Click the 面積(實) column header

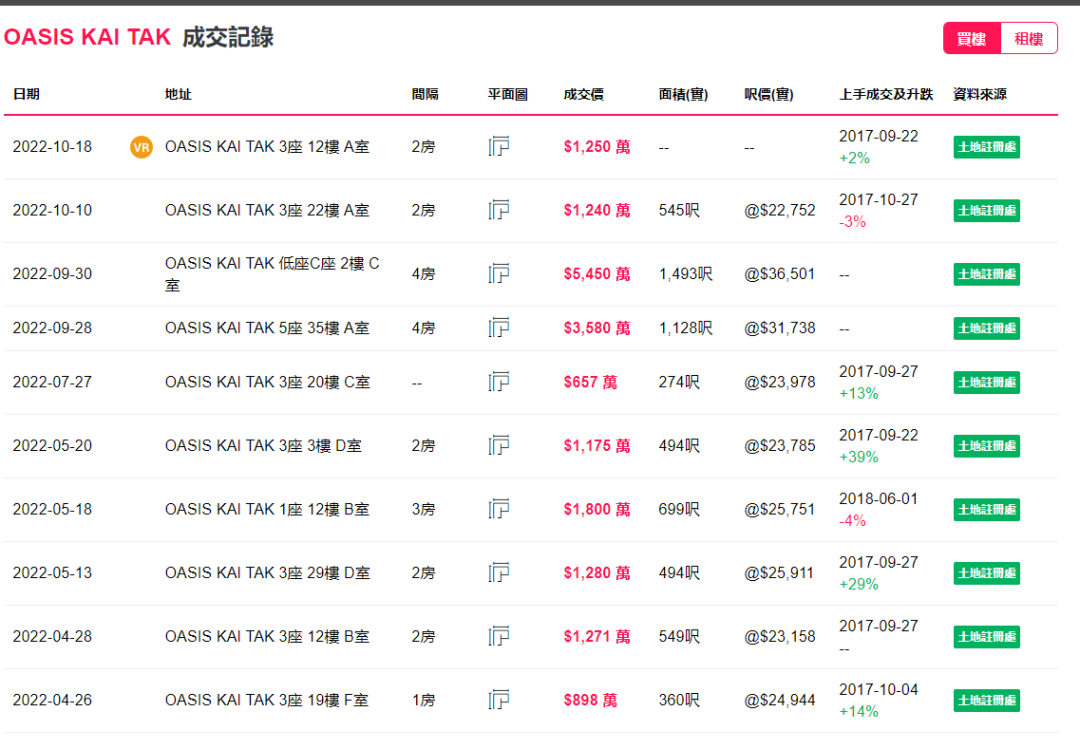[683, 94]
